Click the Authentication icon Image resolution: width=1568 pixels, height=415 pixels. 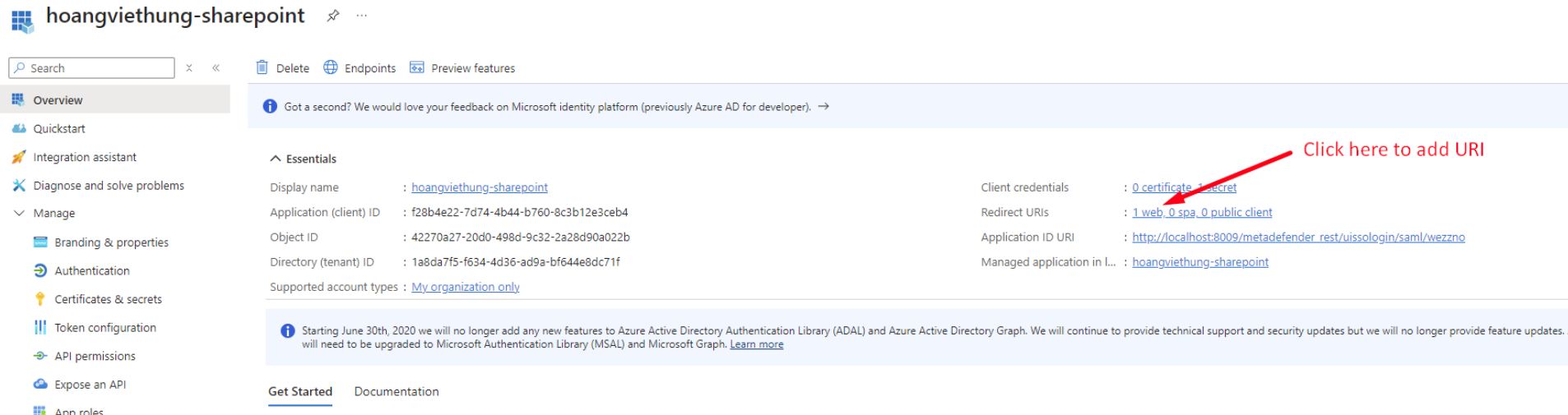(x=40, y=270)
